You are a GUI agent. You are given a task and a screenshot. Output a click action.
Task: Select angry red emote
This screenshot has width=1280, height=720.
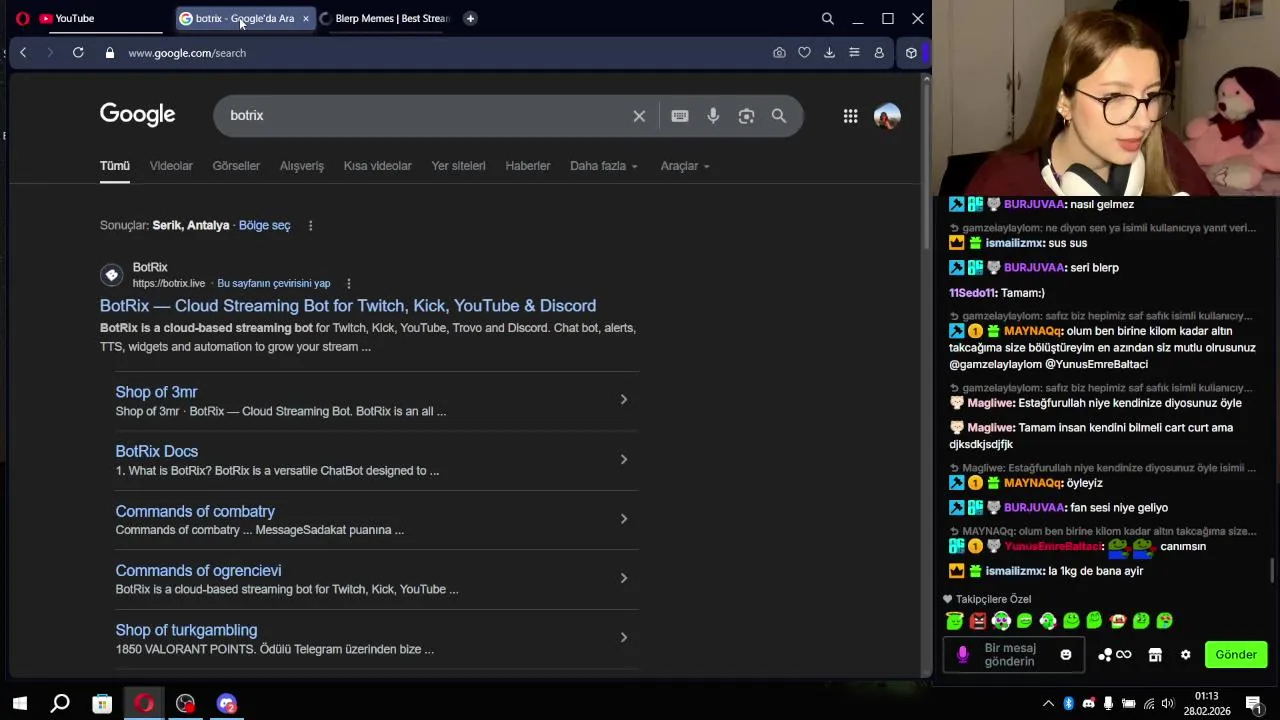[x=978, y=621]
